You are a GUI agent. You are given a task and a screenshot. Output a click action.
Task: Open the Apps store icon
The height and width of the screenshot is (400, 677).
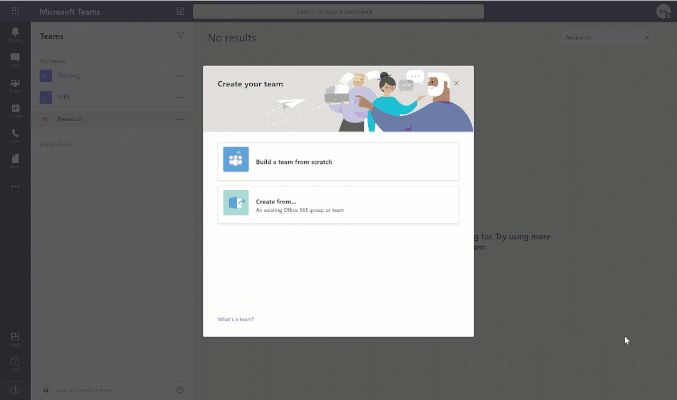point(15,339)
